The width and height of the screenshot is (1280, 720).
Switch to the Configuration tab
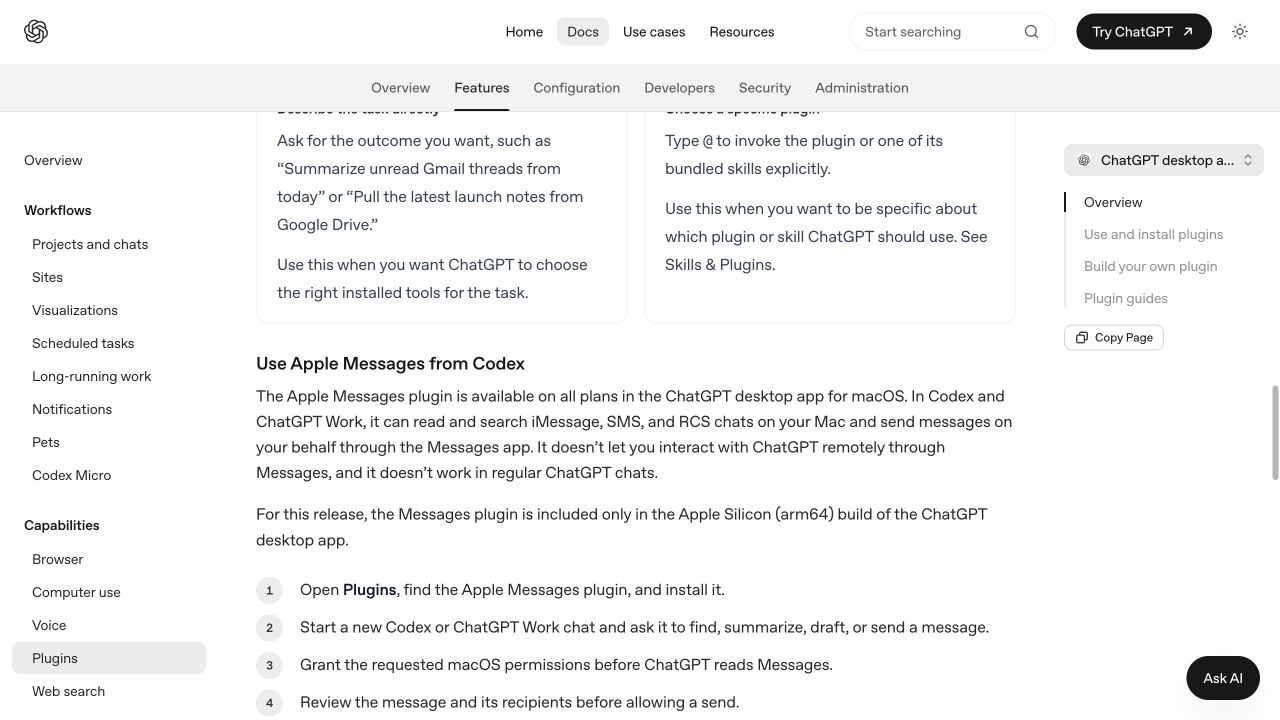[x=577, y=88]
